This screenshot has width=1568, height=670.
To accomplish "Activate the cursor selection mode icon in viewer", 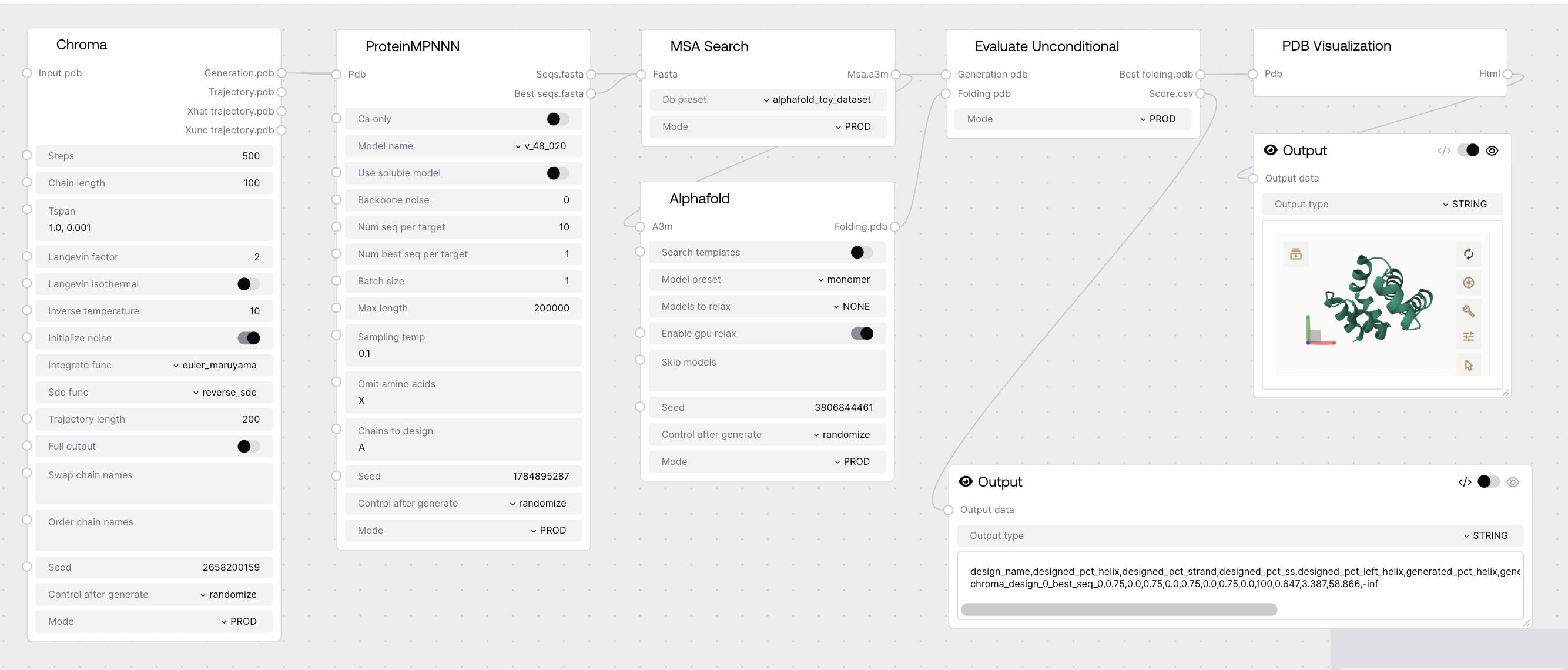I will pos(1468,365).
